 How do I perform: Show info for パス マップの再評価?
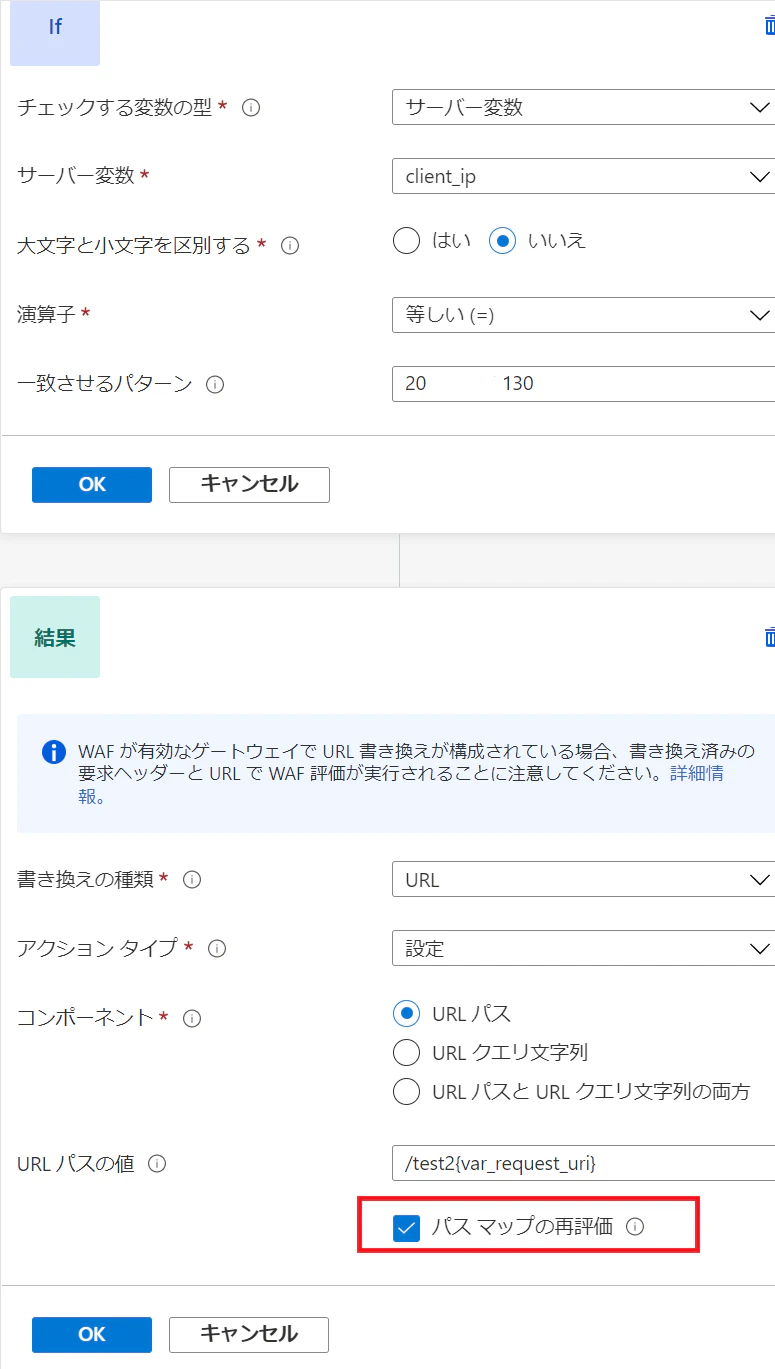pos(634,1227)
